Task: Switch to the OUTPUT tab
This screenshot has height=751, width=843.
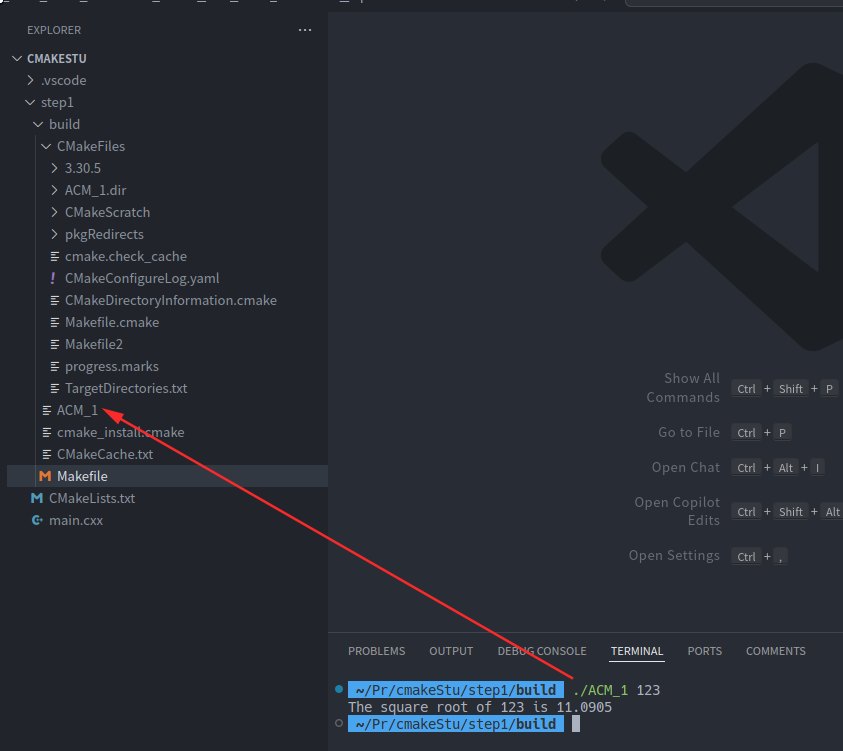Action: point(451,651)
